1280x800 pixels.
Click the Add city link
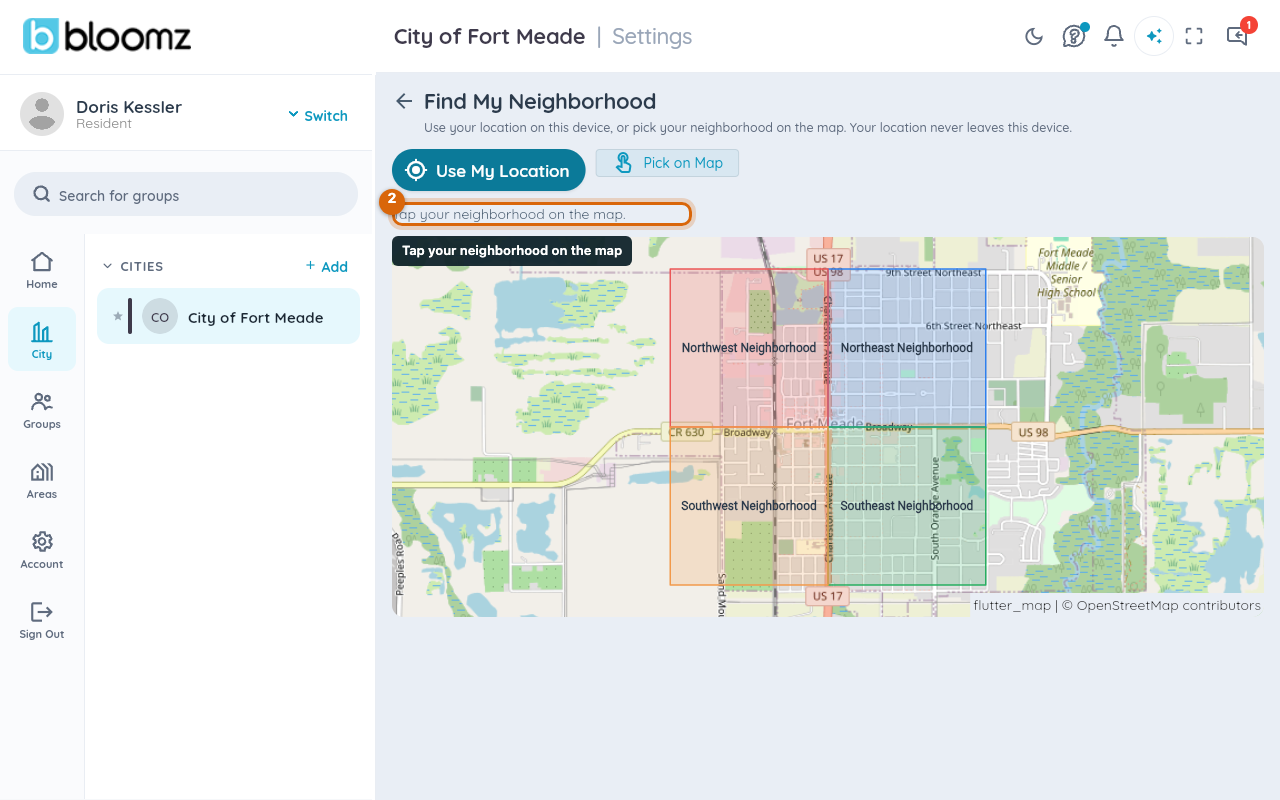[x=327, y=266]
